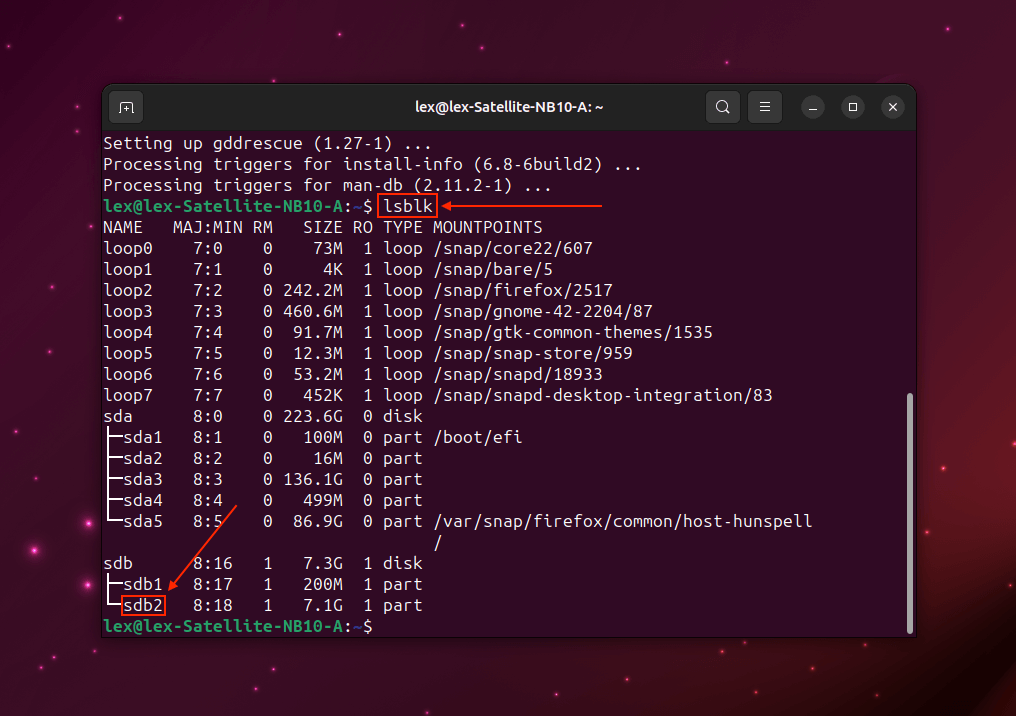
Task: Select the loop1 device name
Action: coord(128,270)
